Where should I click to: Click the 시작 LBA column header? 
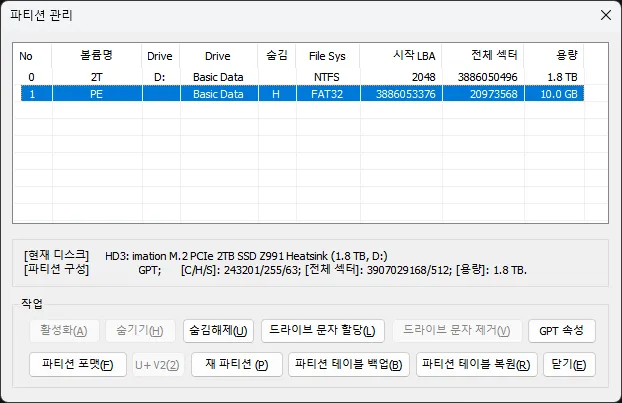click(x=400, y=57)
